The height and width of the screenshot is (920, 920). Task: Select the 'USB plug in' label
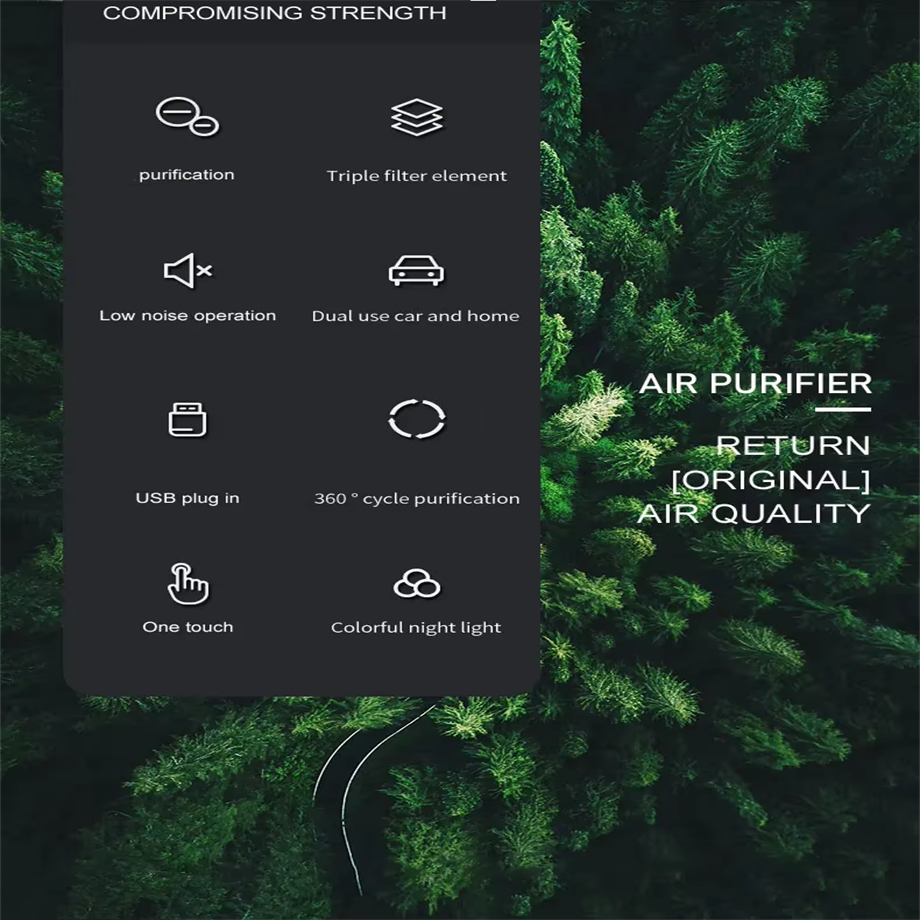pos(188,498)
